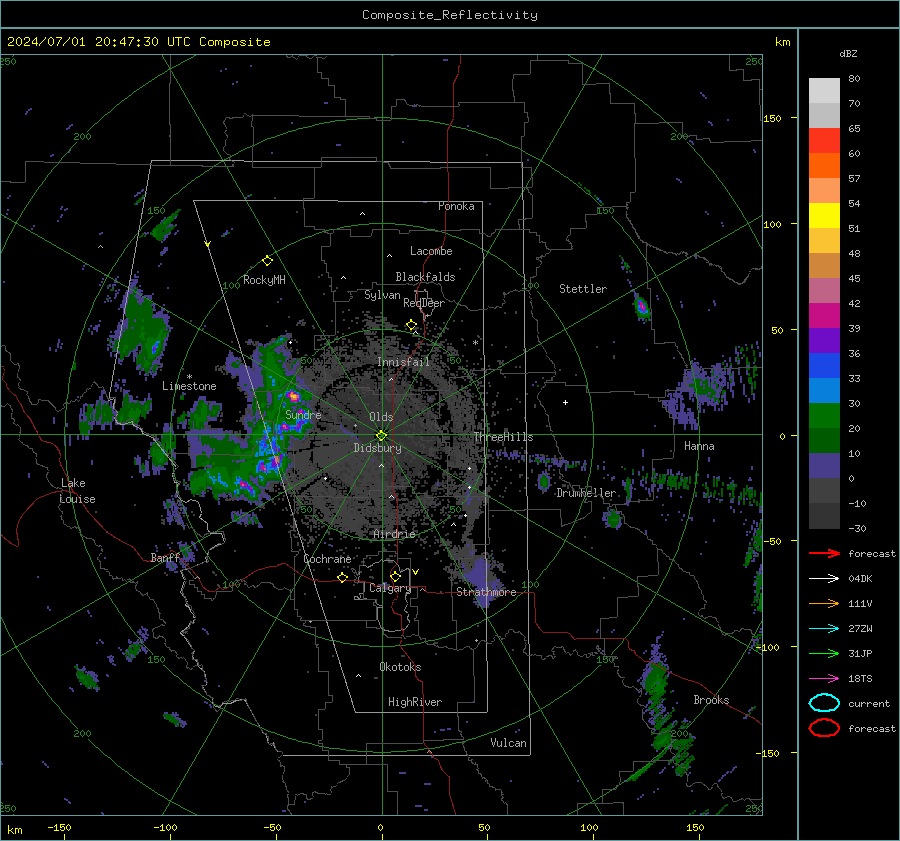Select the red 65 dBZ legend swatch
The height and width of the screenshot is (841, 900).
pos(824,140)
